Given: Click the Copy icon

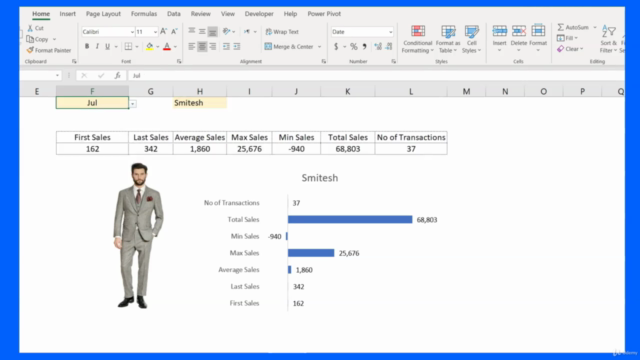Looking at the screenshot, I should pos(30,39).
